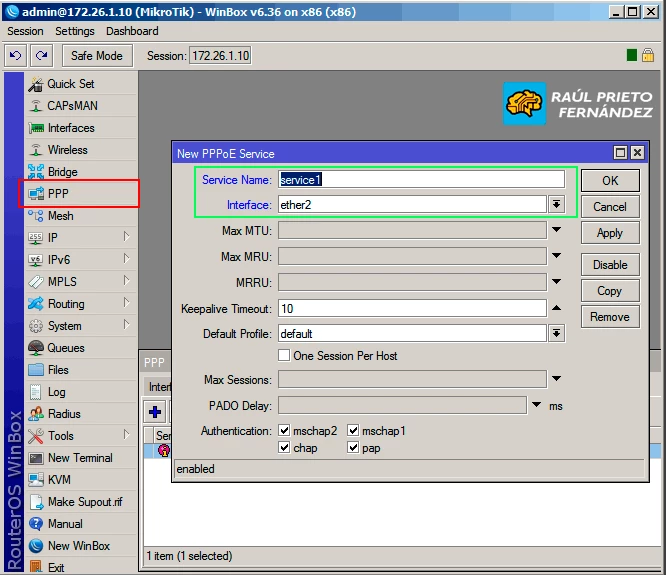Click the Keepalive Timeout value field
This screenshot has width=666, height=575.
412,308
